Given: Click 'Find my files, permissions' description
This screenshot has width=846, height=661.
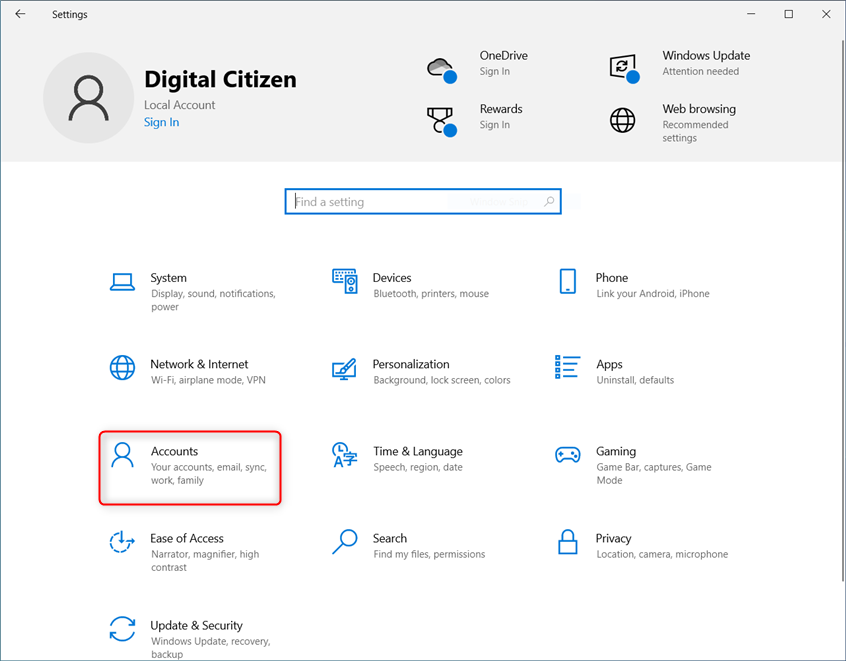Looking at the screenshot, I should (429, 554).
